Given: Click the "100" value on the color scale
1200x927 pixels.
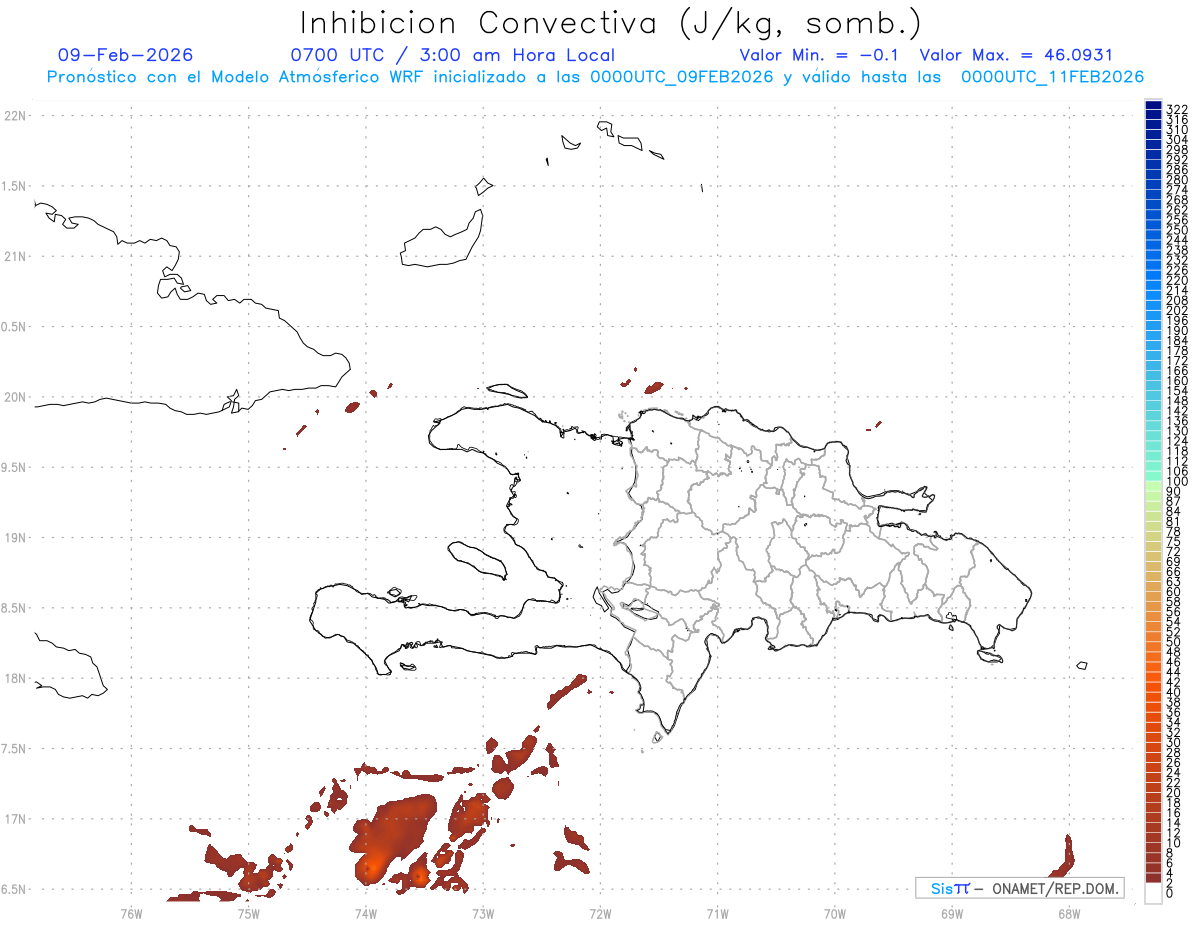Looking at the screenshot, I should coord(1177,481).
